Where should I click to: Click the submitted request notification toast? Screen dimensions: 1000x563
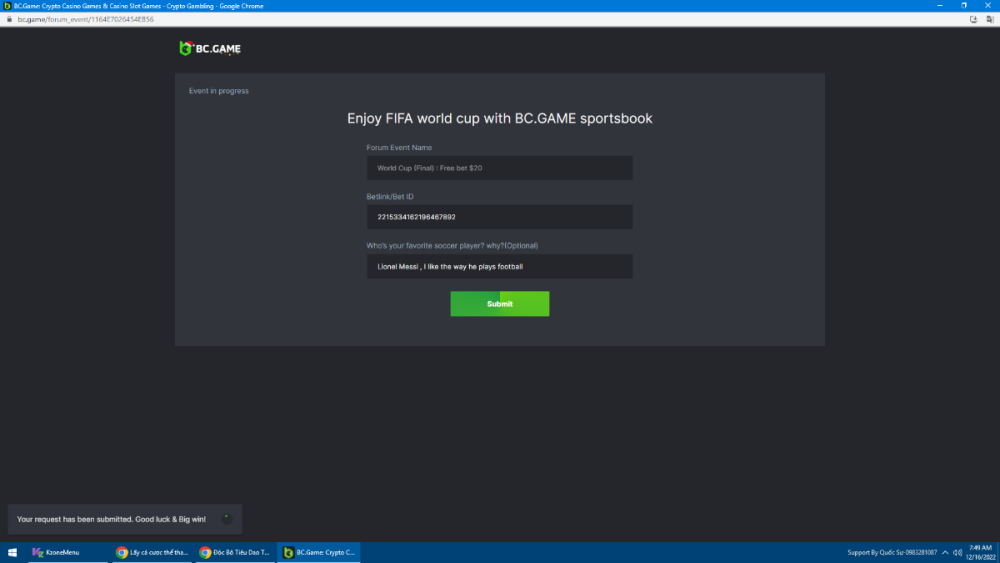112,519
